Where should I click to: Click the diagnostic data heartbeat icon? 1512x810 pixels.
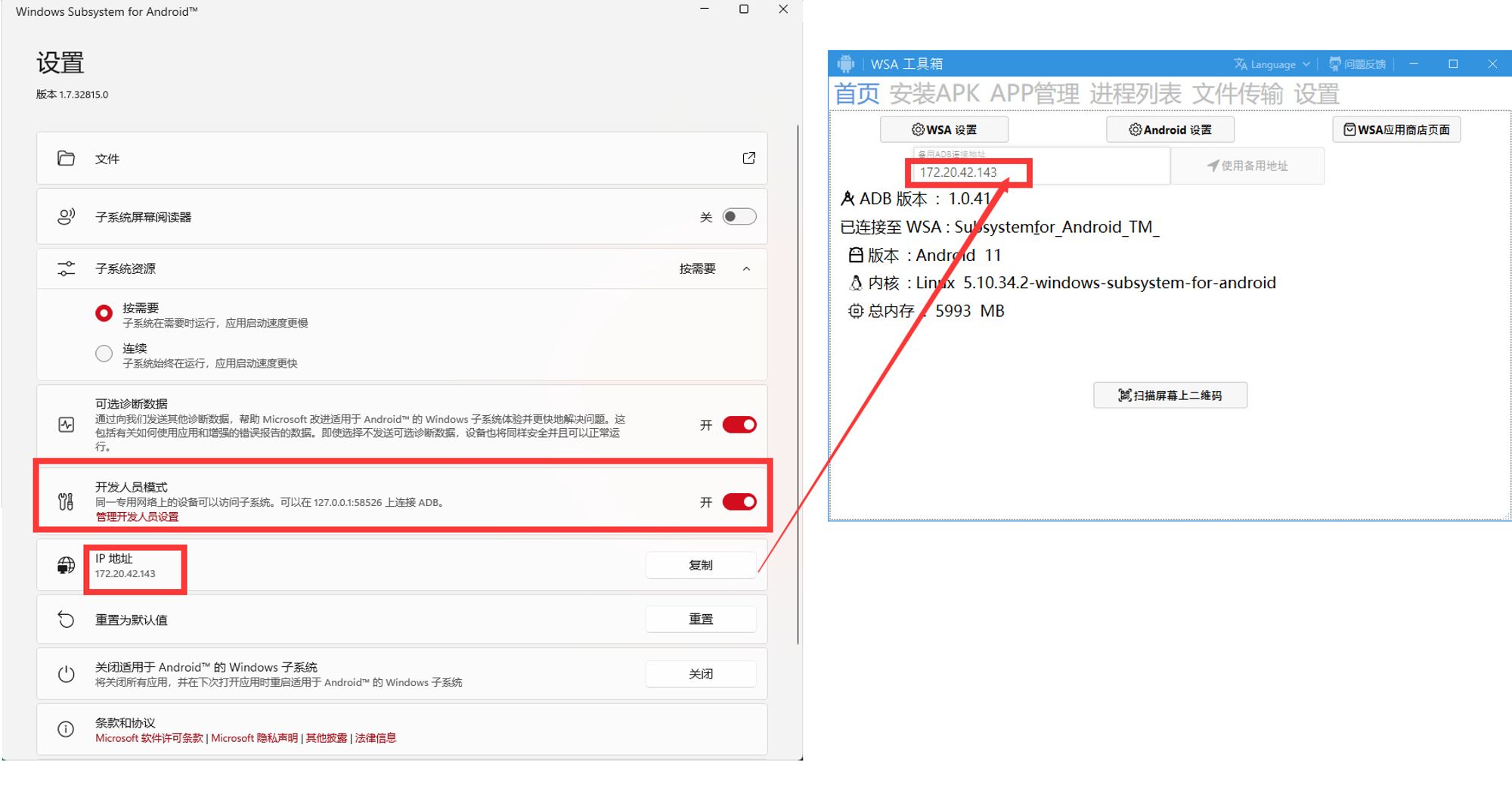[x=67, y=425]
